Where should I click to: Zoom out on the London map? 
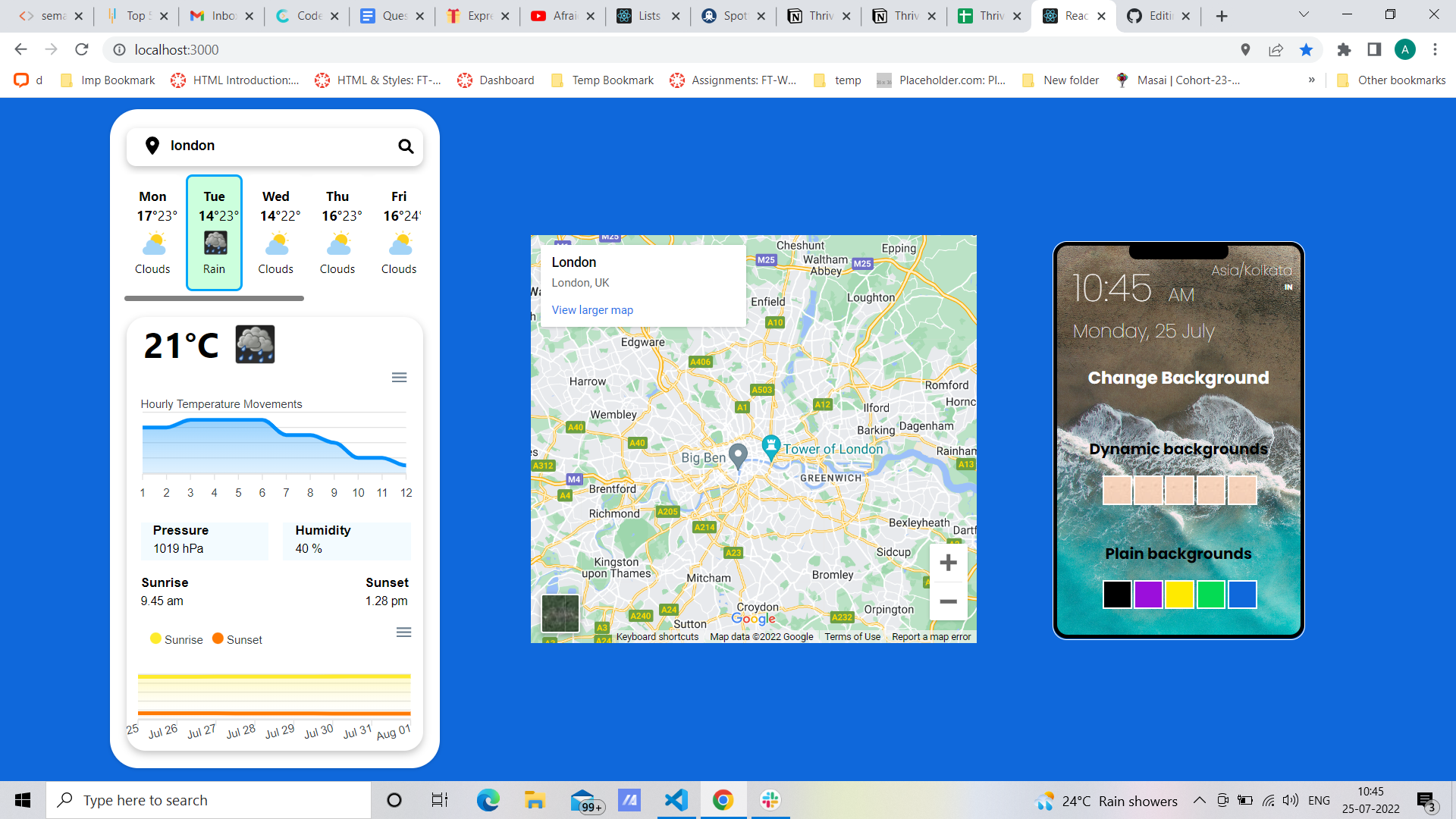pyautogui.click(x=948, y=602)
